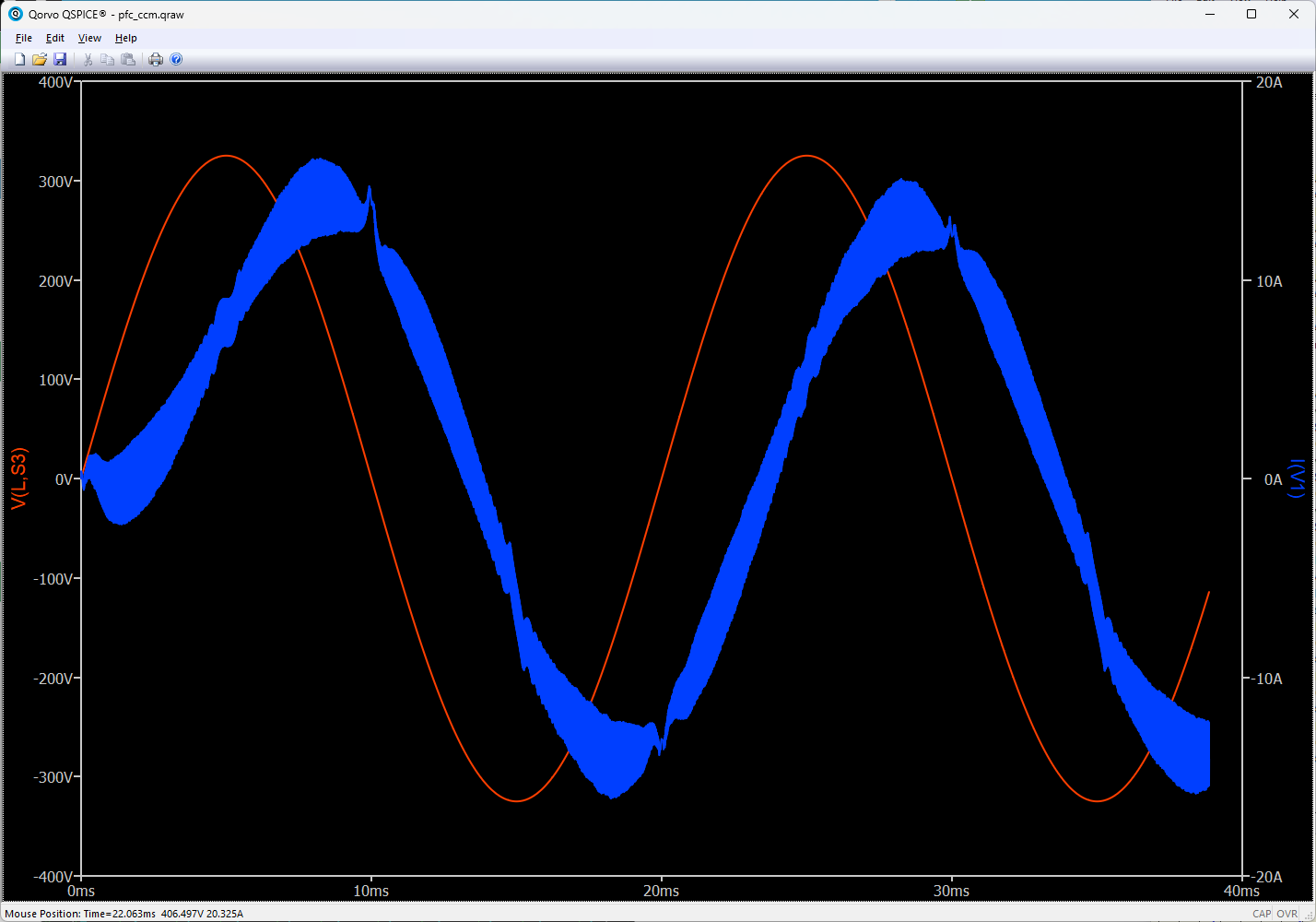Click the Mouse Position status bar readout
The width and height of the screenshot is (1316, 922).
point(123,914)
